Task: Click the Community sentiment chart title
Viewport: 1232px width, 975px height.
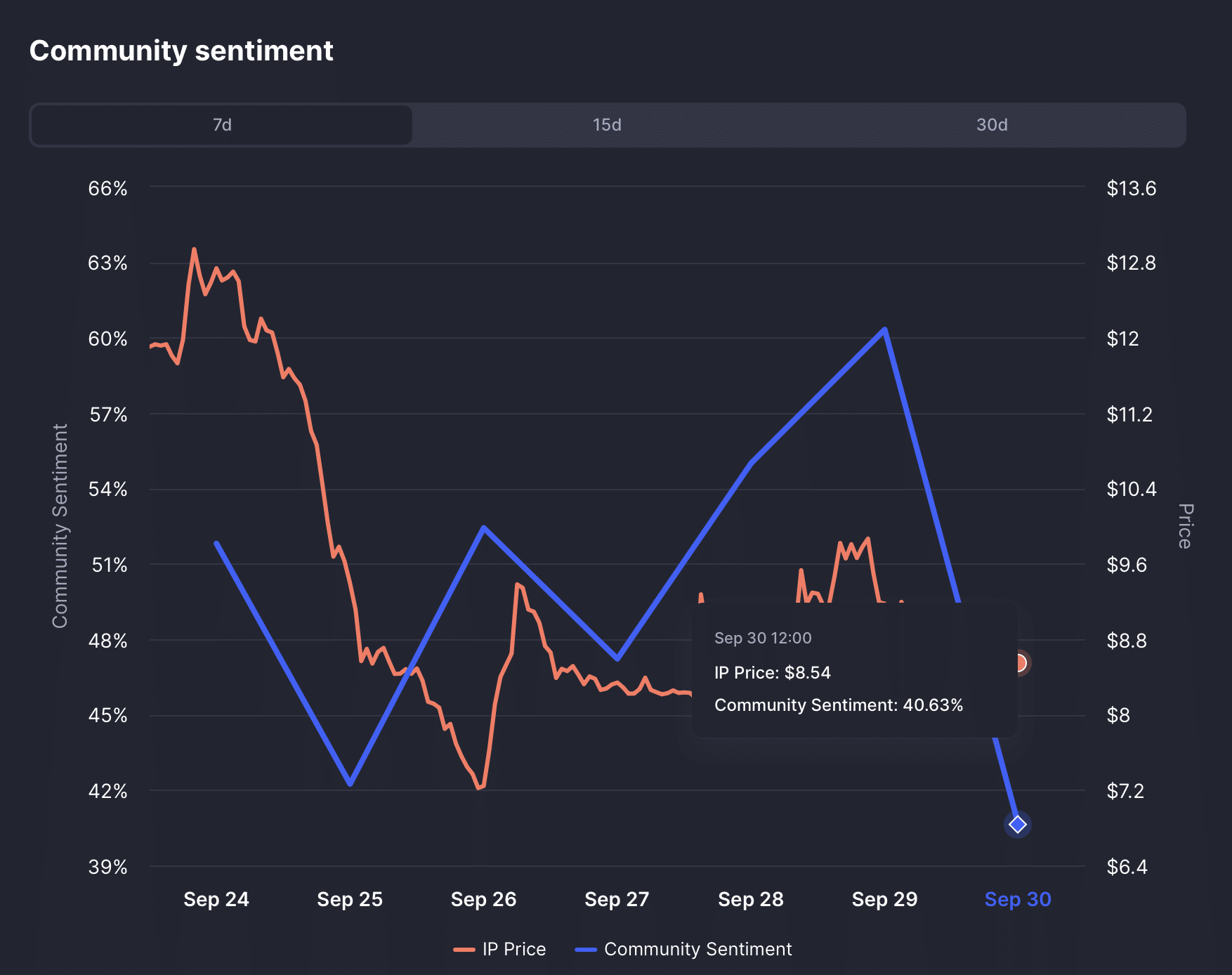Action: point(181,51)
